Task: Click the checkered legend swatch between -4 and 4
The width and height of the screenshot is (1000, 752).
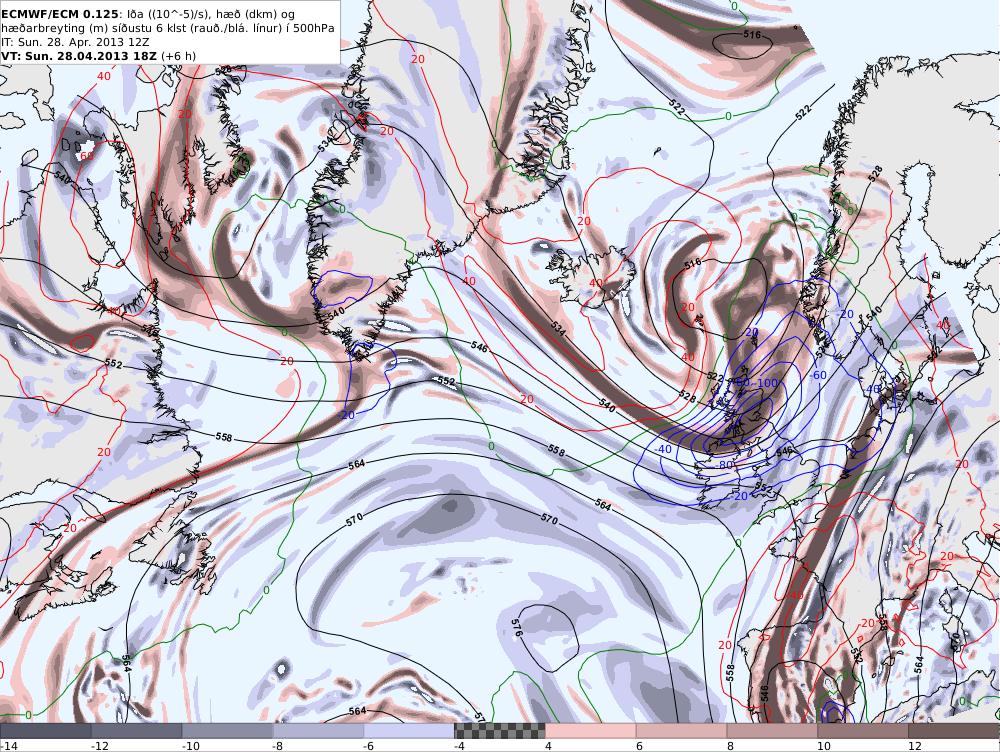Action: click(x=500, y=731)
